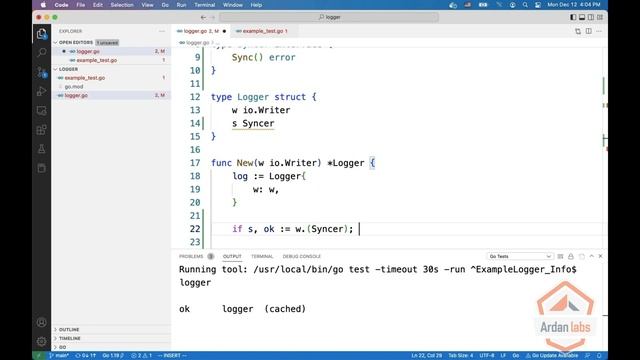Open logger.go in the LOGGER folder
The image size is (640, 360).
click(x=111, y=95)
